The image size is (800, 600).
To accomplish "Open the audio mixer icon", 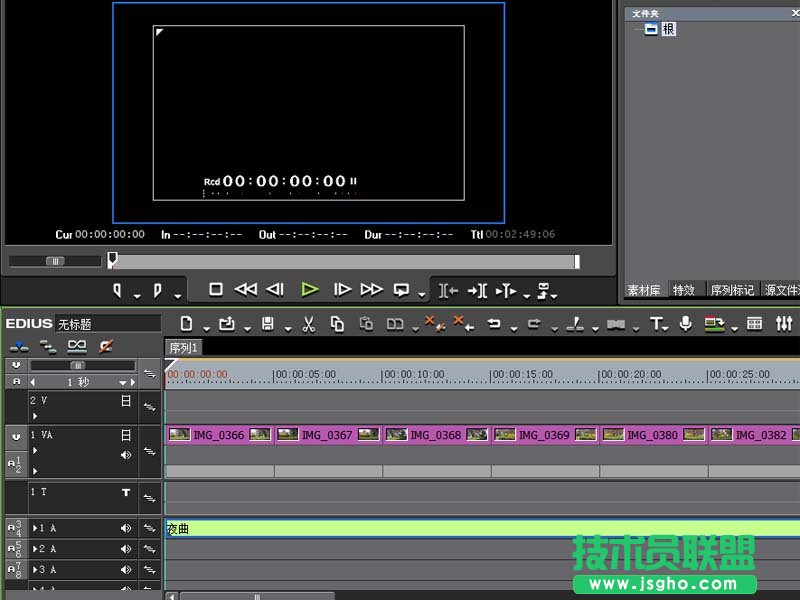I will pos(784,323).
